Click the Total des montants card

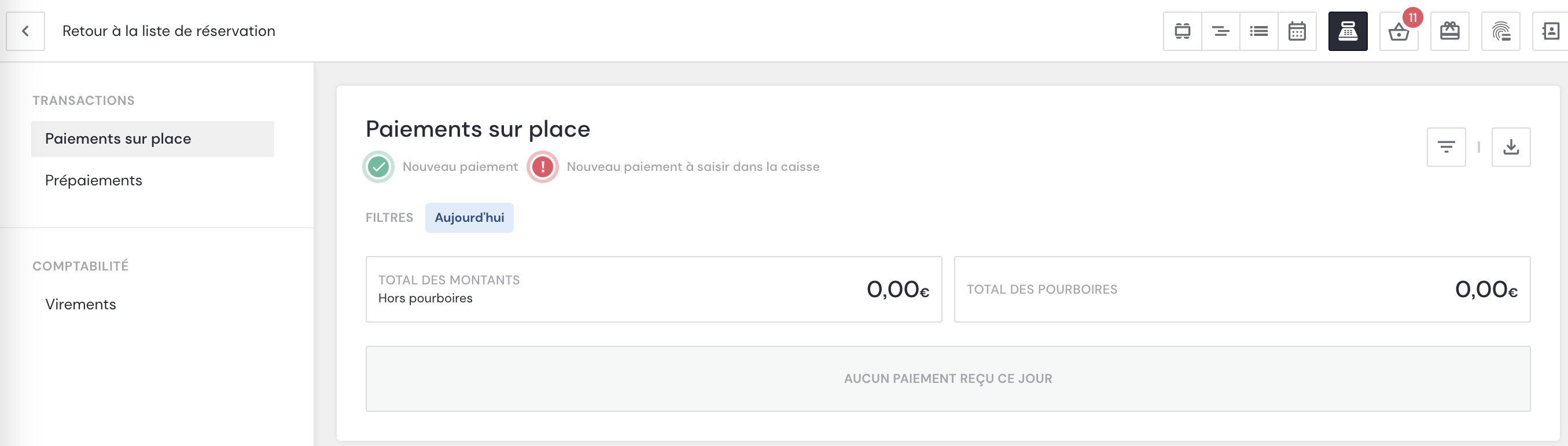coord(654,290)
